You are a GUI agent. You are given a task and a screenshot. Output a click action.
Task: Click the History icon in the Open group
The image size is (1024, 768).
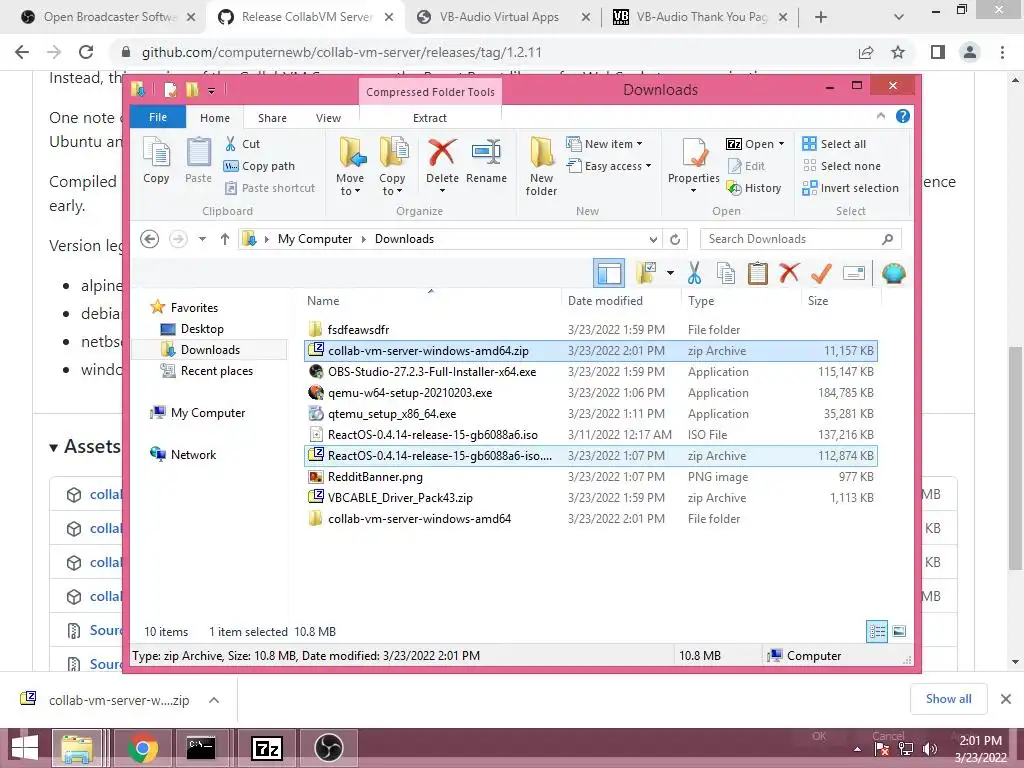734,188
